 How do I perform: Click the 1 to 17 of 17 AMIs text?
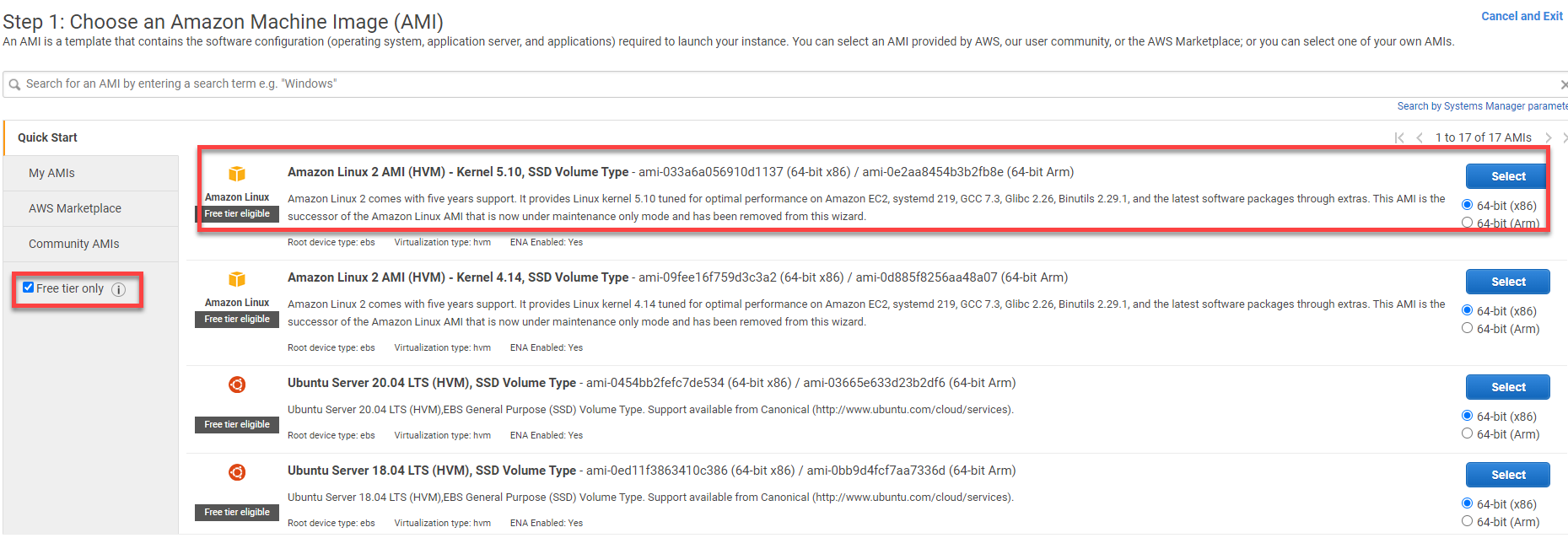[x=1484, y=137]
